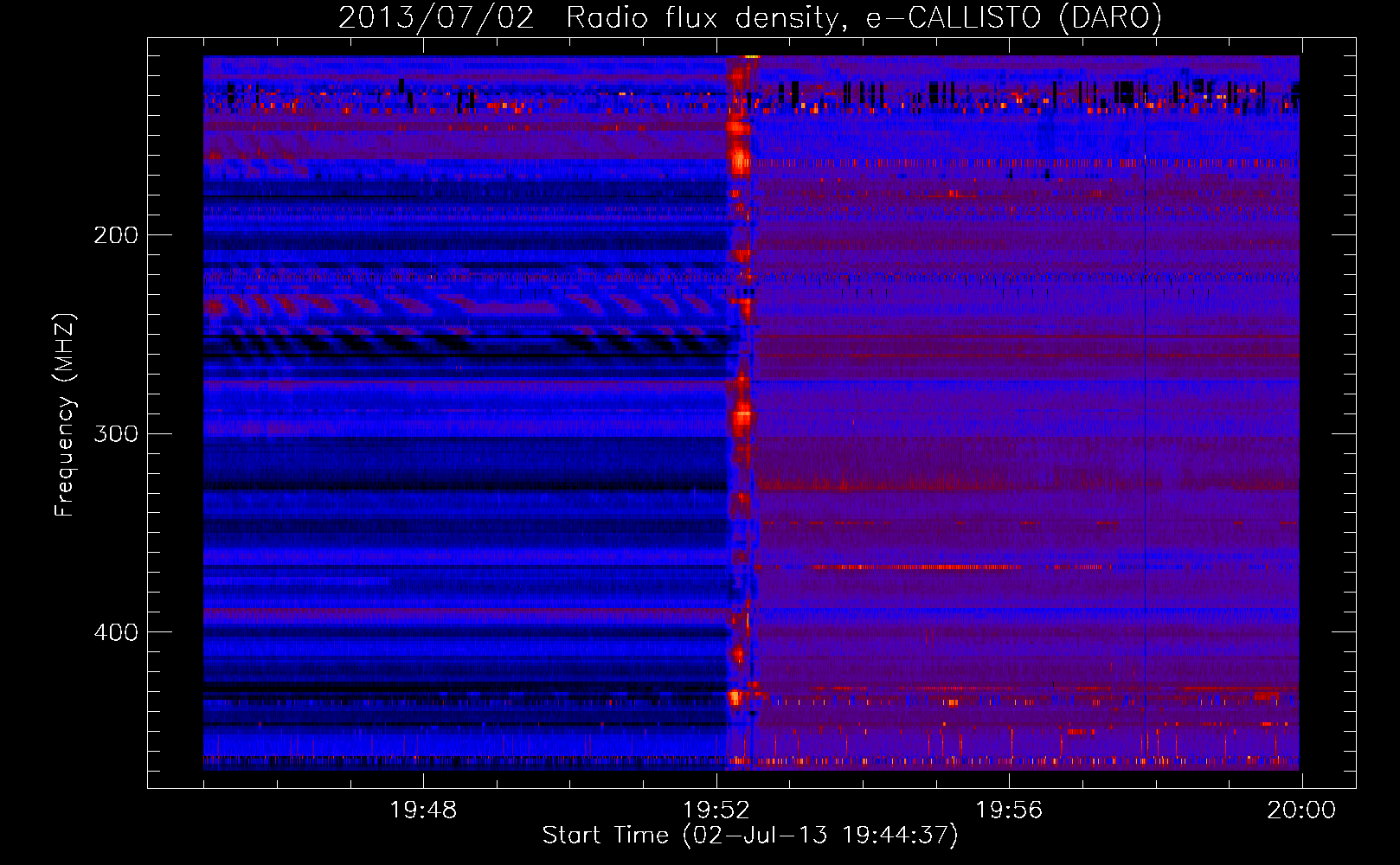The width and height of the screenshot is (1400, 865).
Task: Click the '20:00' time tick label
Action: point(1301,811)
